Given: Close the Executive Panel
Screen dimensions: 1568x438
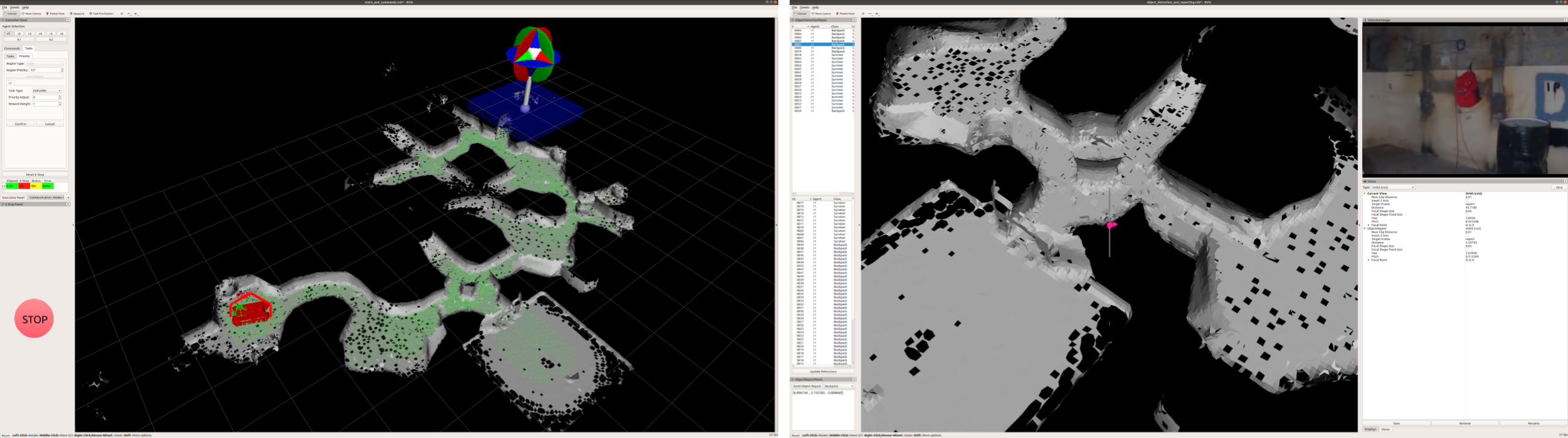Looking at the screenshot, I should pyautogui.click(x=68, y=20).
